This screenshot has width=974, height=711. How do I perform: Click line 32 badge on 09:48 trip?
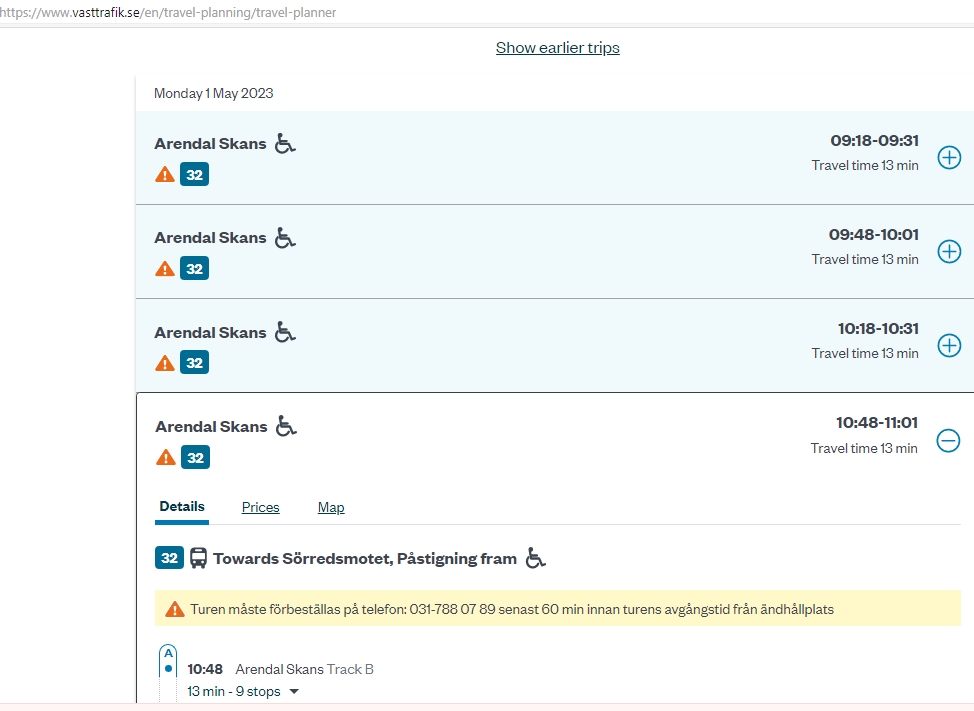pos(194,269)
